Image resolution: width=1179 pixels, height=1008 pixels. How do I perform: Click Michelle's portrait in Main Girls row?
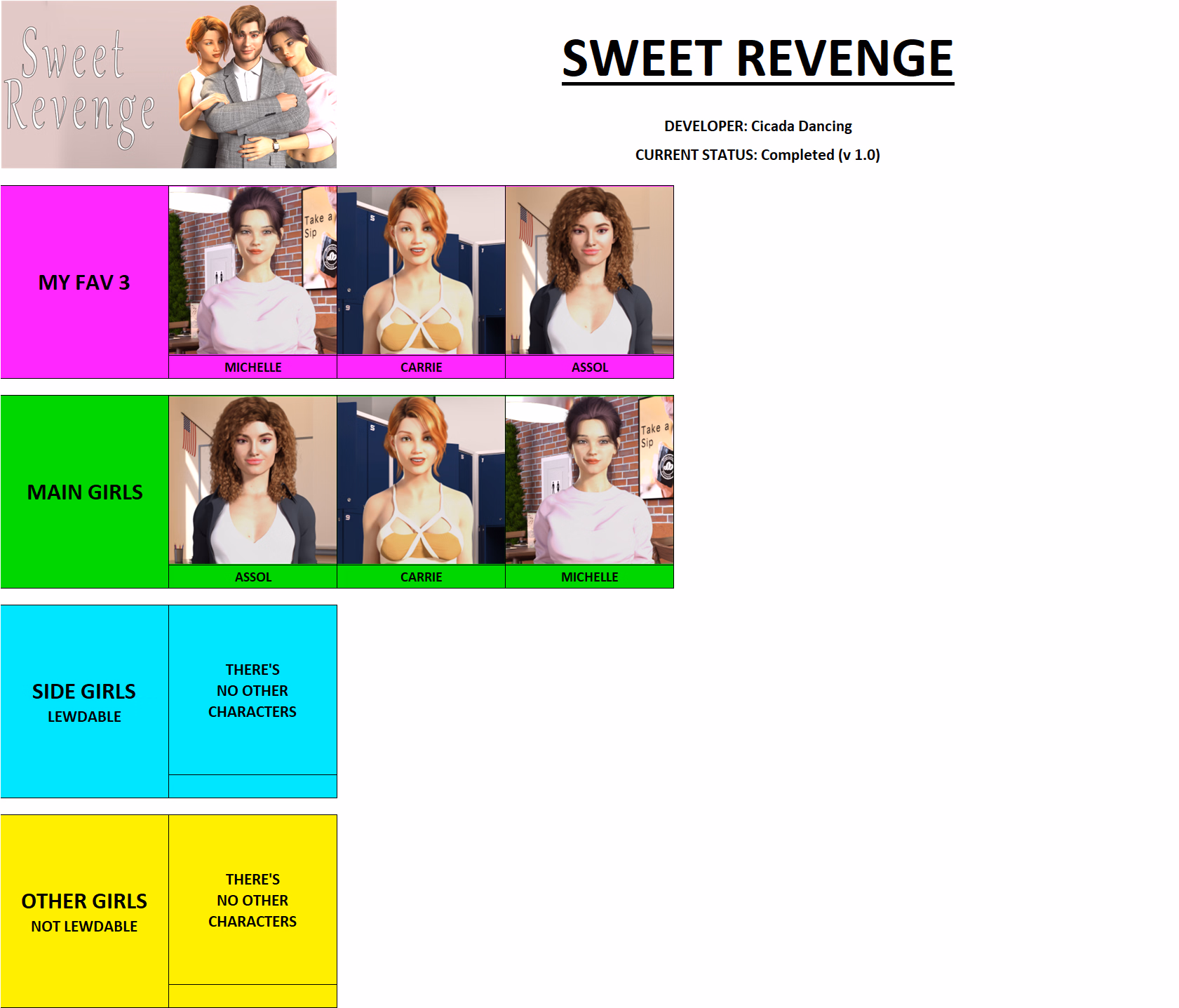589,480
